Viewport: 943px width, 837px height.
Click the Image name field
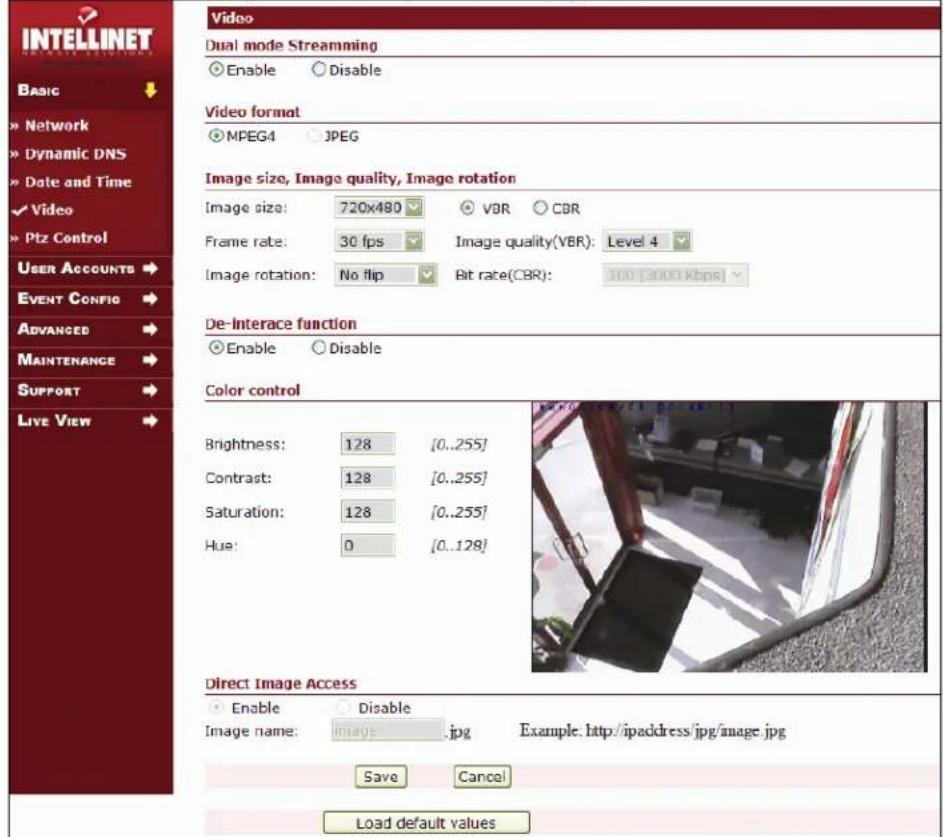point(387,731)
